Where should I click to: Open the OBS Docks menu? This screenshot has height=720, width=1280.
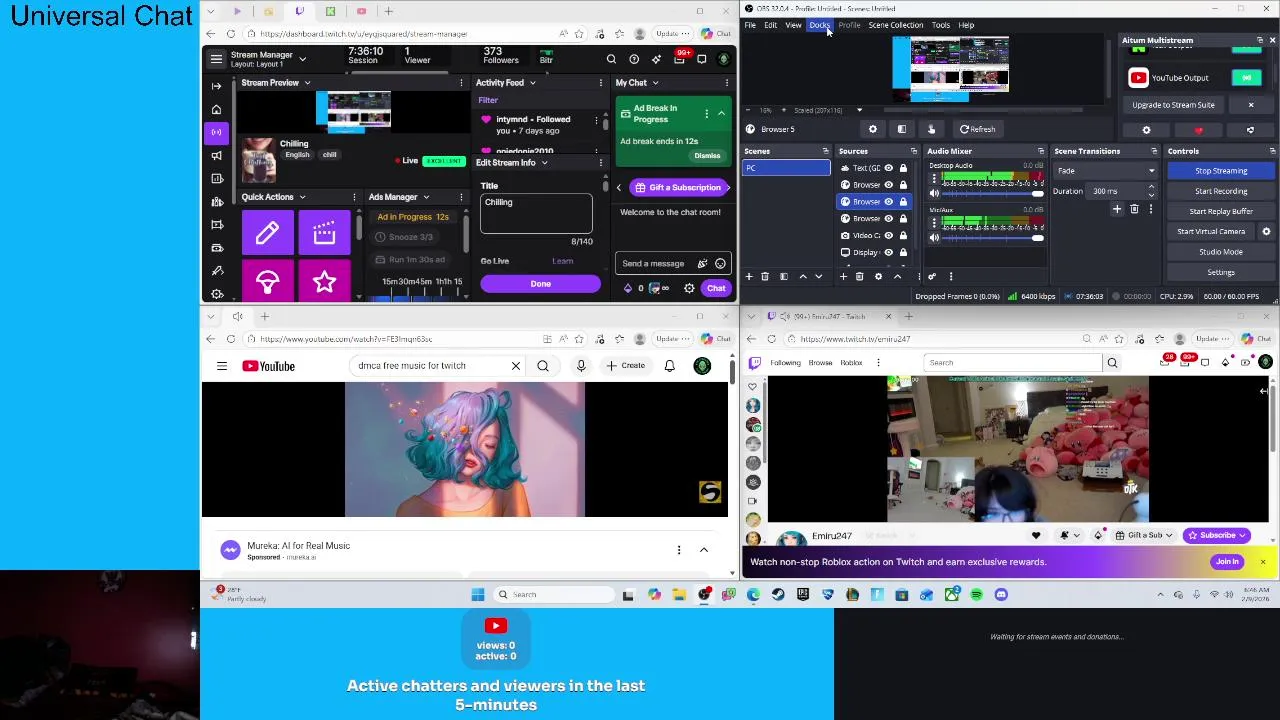(820, 25)
